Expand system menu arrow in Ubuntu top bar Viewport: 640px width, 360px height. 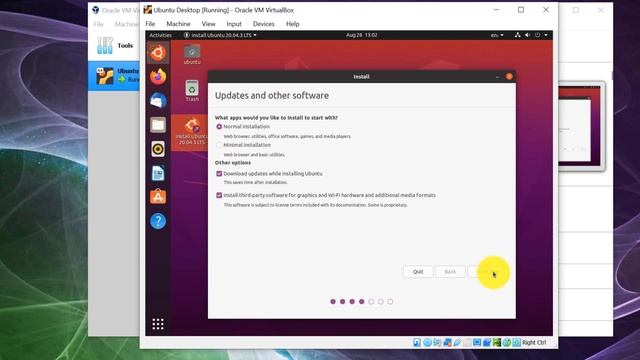(x=546, y=35)
